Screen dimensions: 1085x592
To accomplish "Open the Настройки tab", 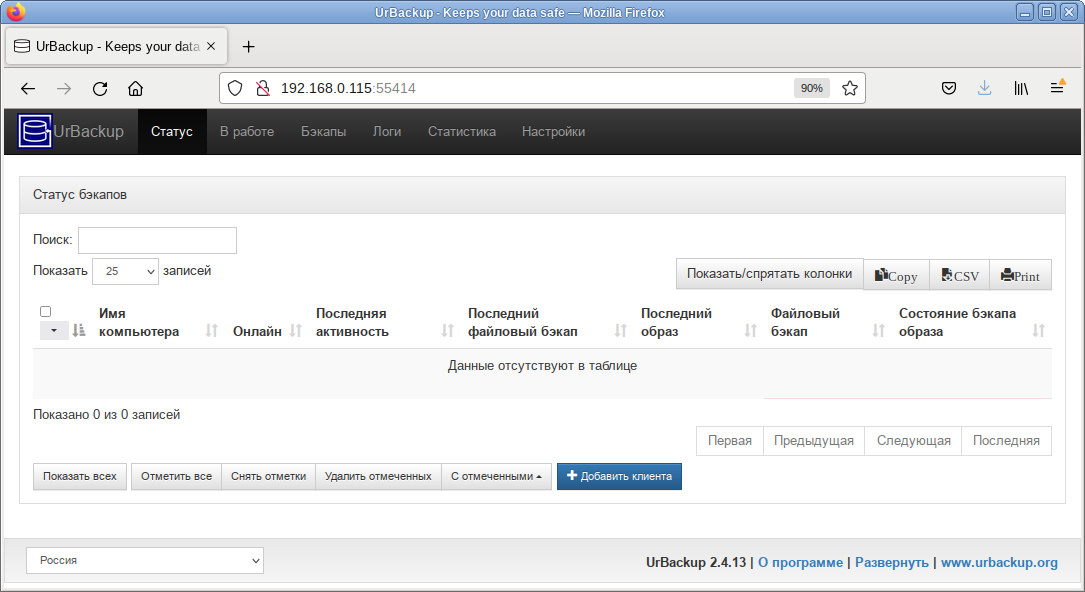I will tap(554, 131).
